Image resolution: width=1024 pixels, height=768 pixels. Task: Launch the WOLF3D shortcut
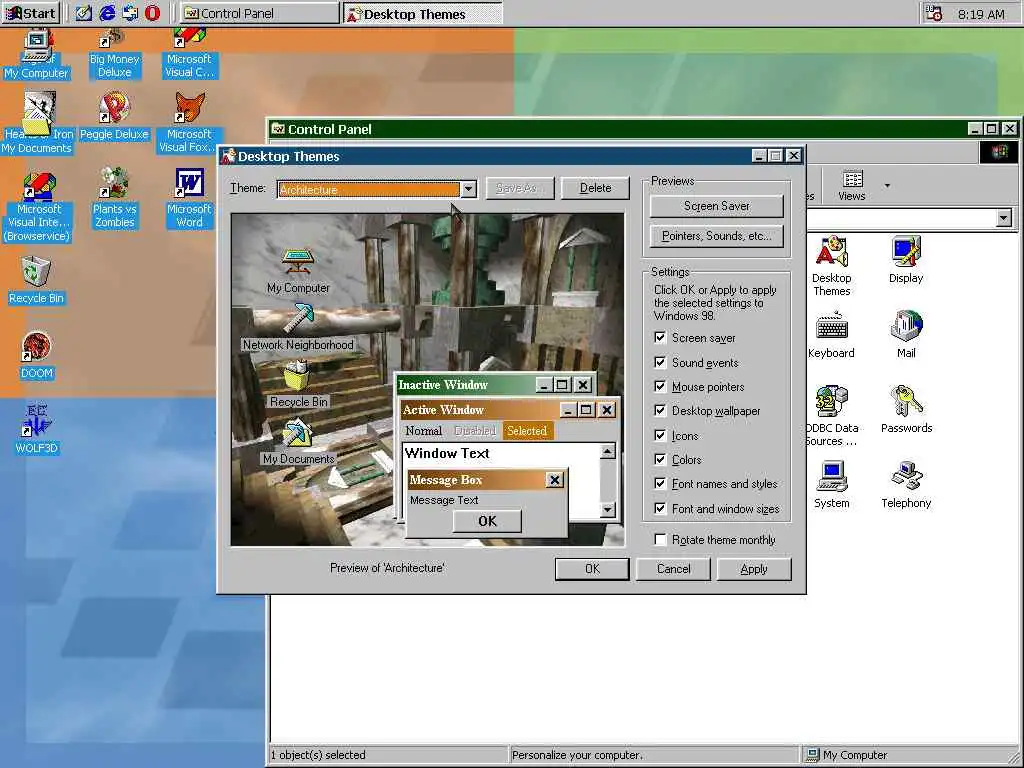coord(37,430)
